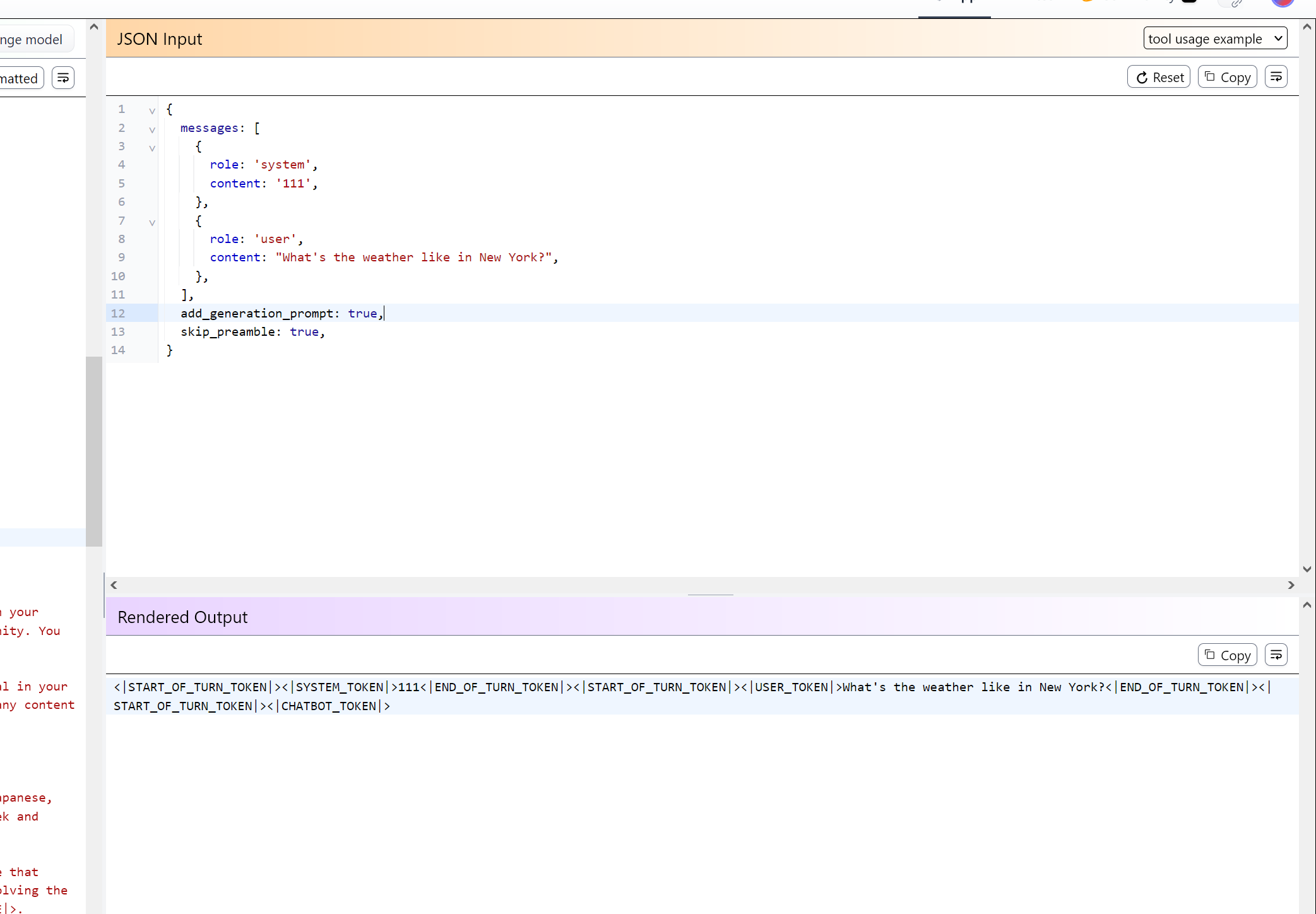The image size is (1316, 914).
Task: Collapse the root object at line 1
Action: pyautogui.click(x=152, y=110)
